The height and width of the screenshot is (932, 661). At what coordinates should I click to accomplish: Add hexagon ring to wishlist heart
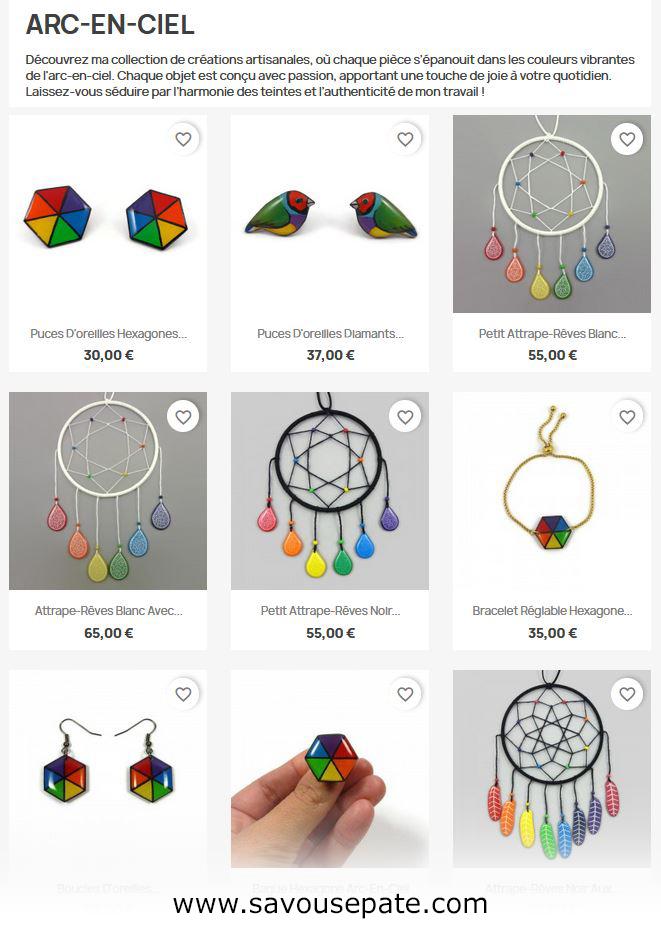tap(405, 694)
